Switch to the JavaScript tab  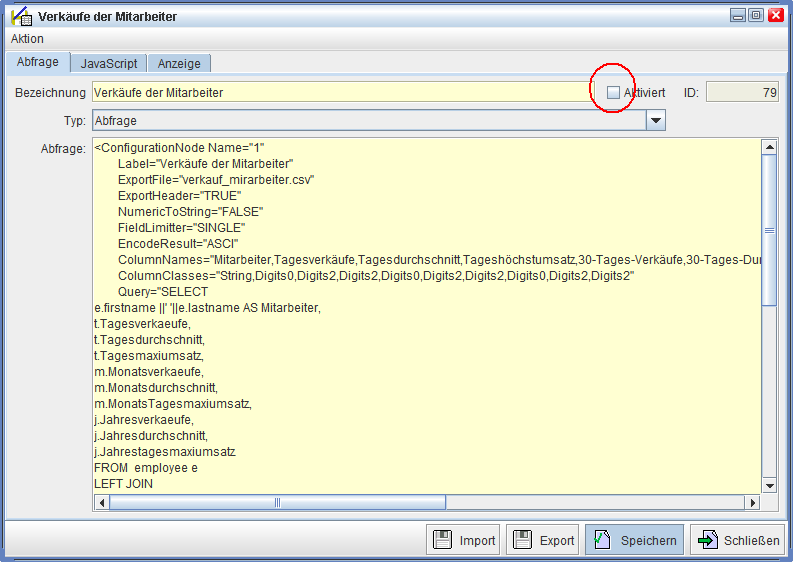click(109, 63)
